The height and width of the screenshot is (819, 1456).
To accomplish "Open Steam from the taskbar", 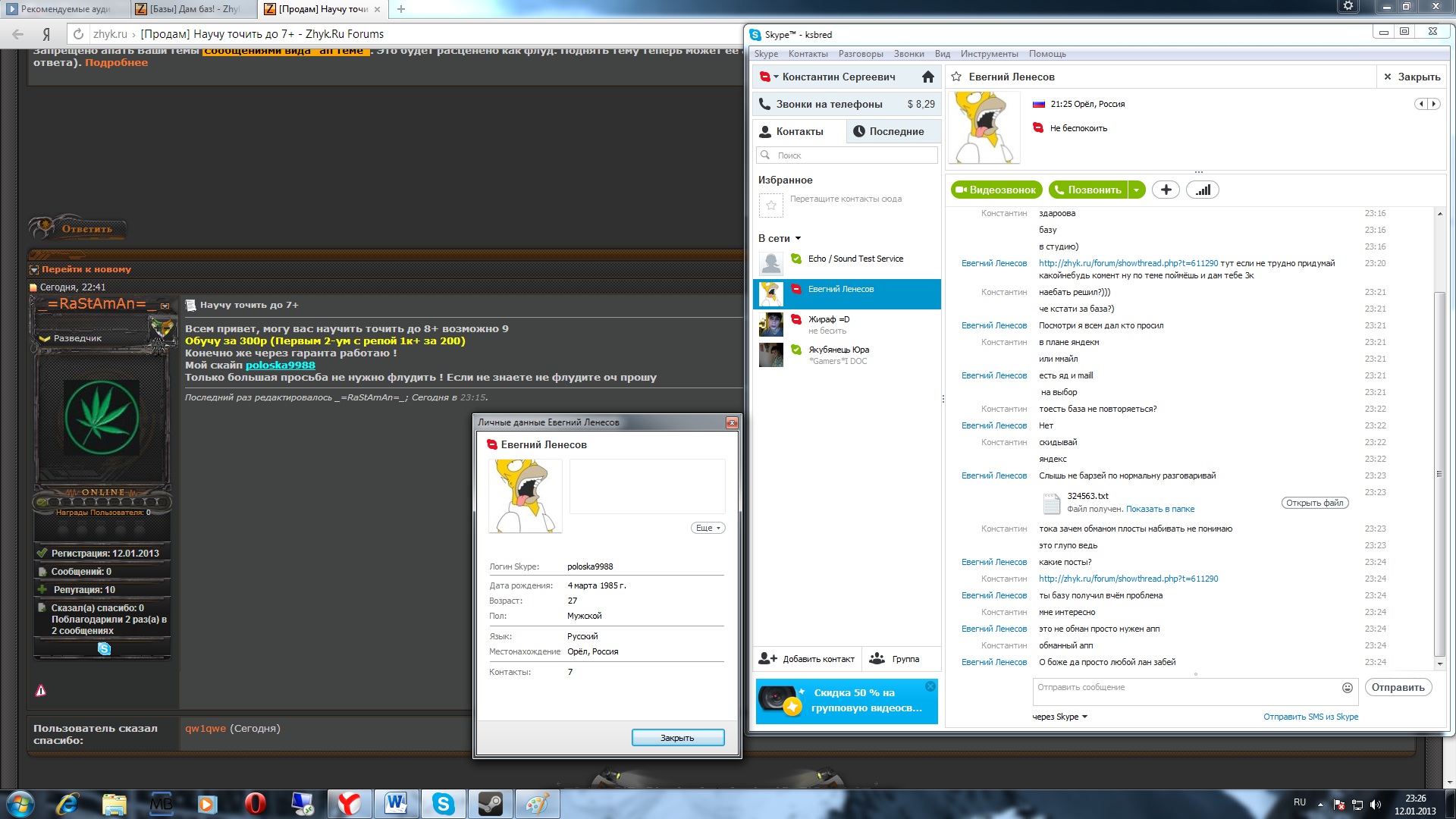I will click(x=490, y=803).
